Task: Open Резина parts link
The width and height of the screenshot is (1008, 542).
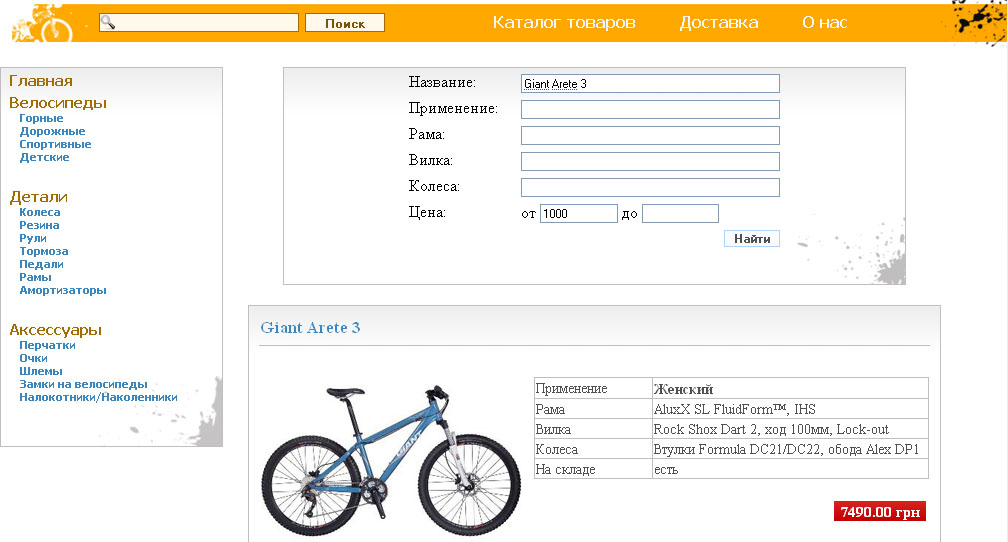Action: click(39, 225)
